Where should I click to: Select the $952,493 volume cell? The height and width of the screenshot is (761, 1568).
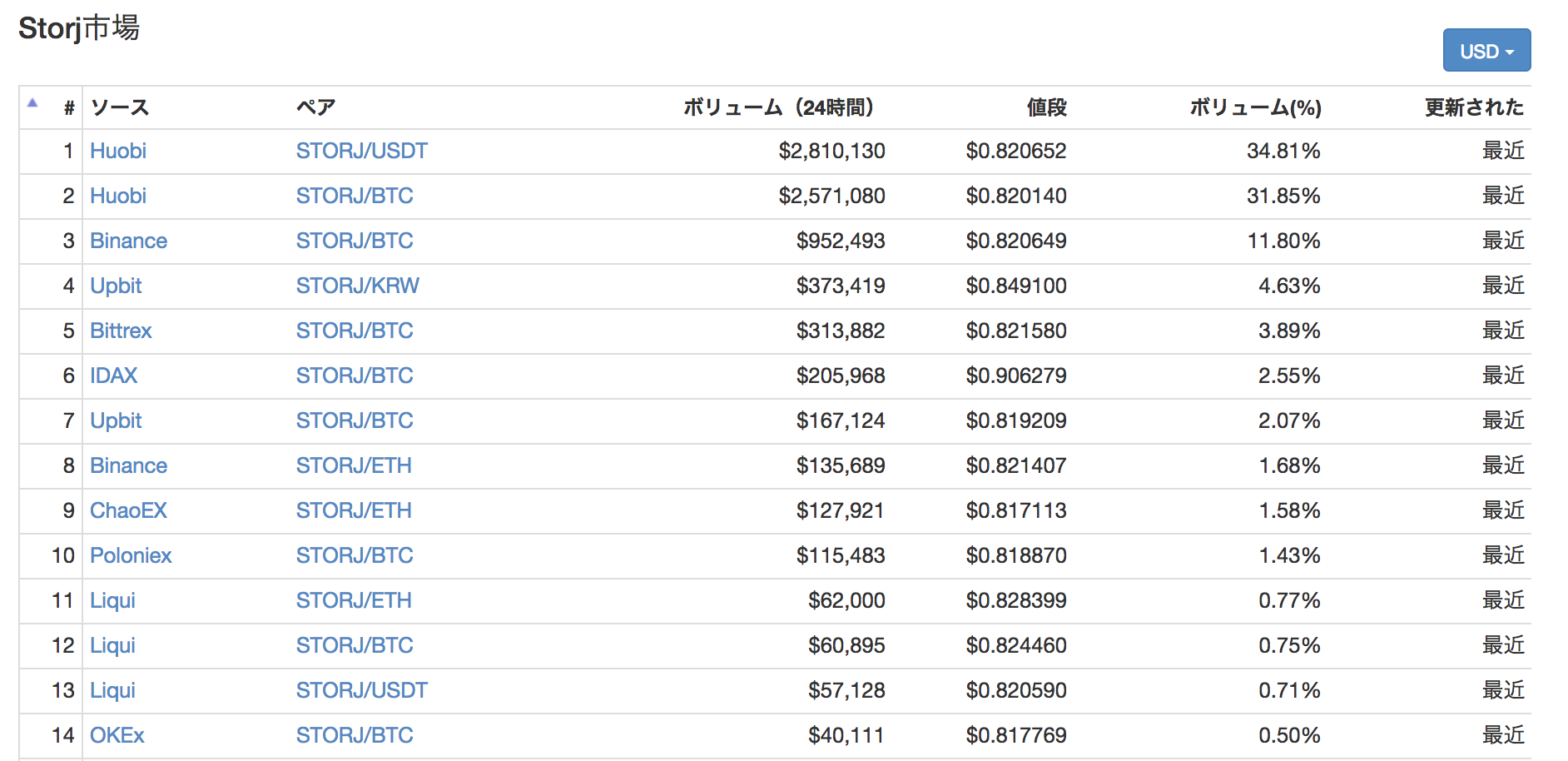841,241
